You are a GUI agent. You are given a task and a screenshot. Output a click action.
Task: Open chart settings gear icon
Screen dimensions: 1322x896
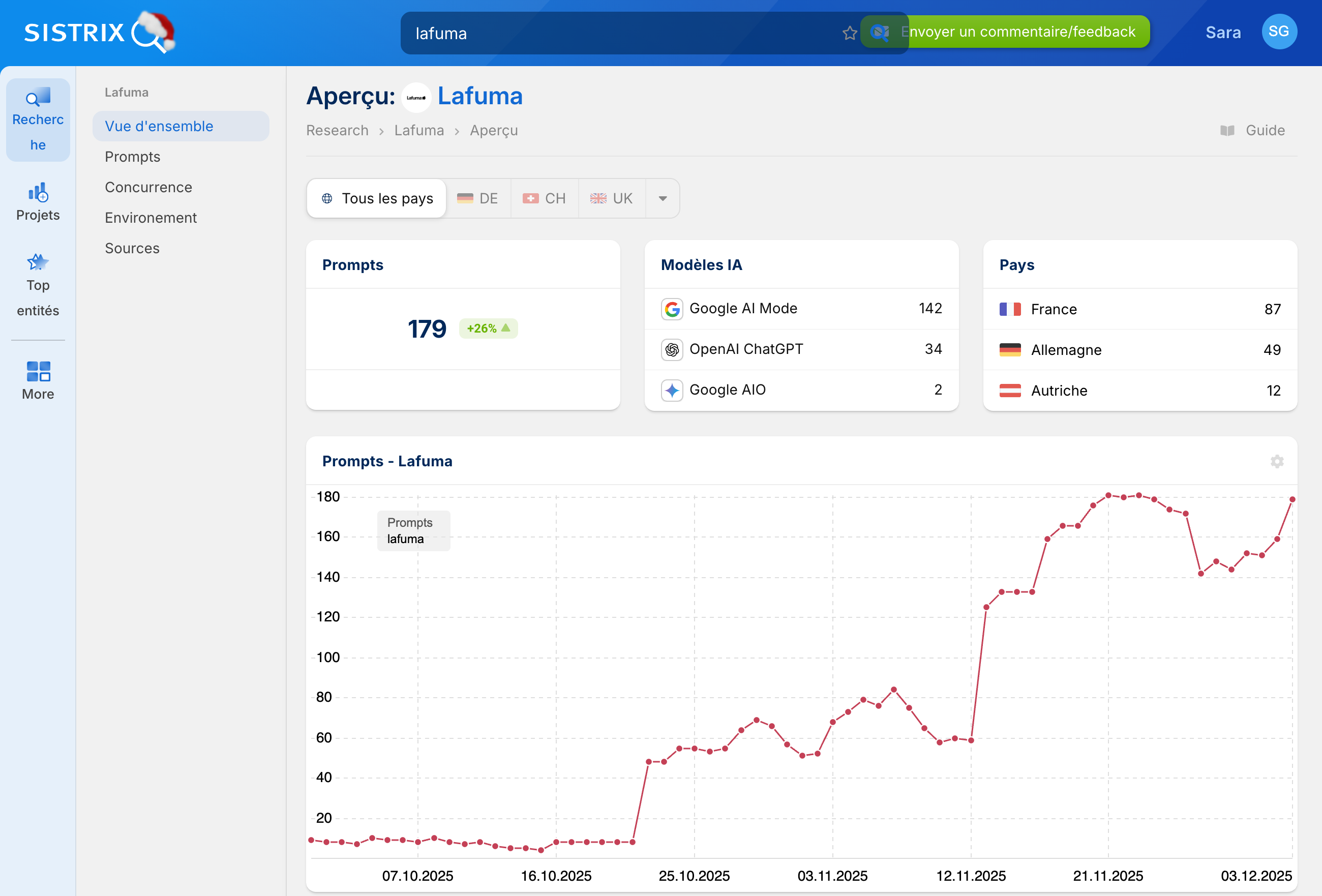[x=1276, y=461]
